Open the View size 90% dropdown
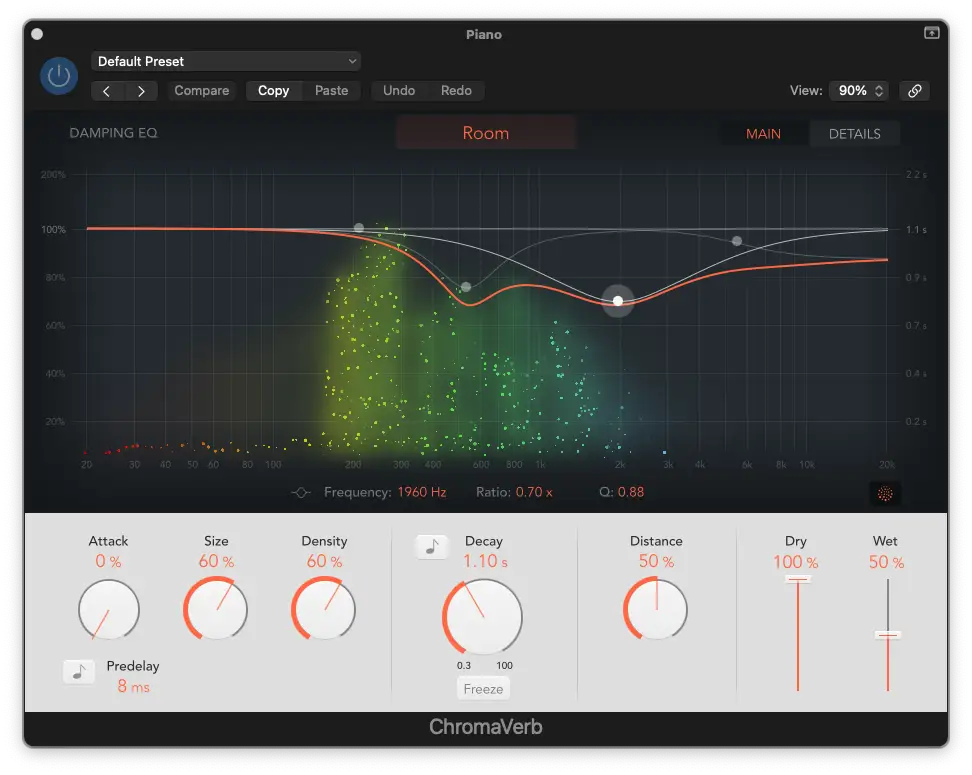This screenshot has width=972, height=775. 858,91
